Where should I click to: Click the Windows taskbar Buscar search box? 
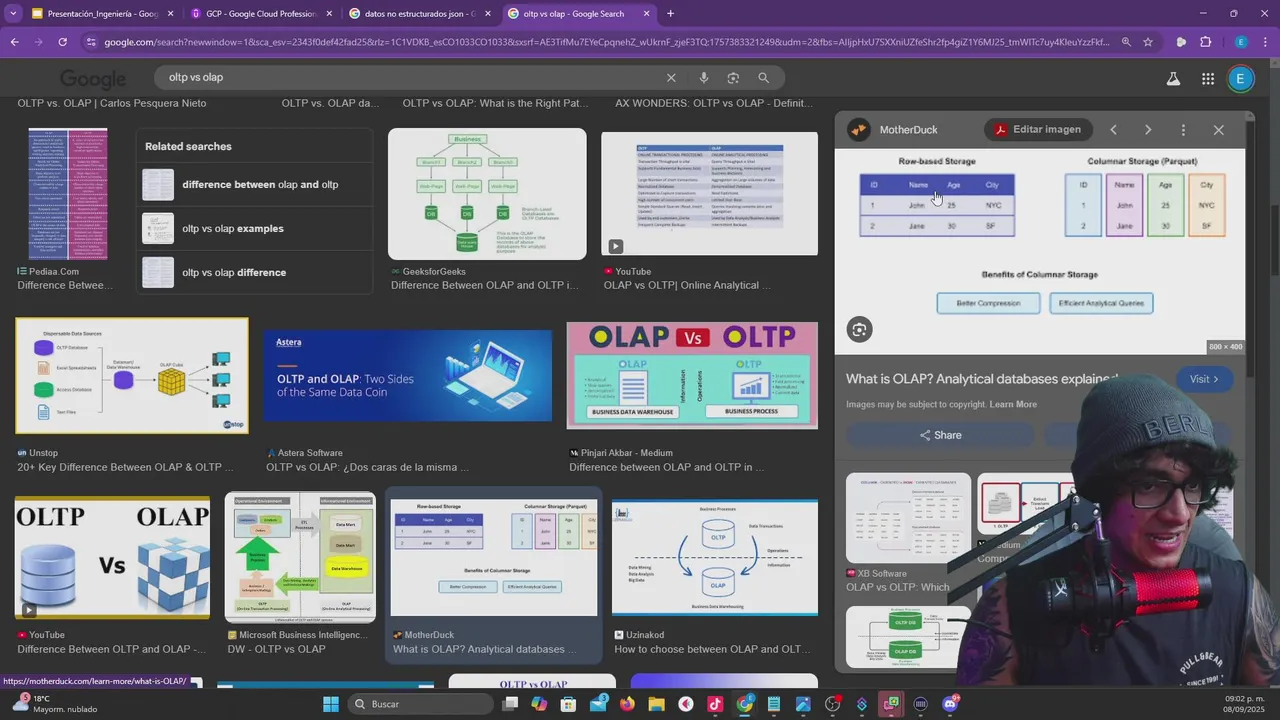pos(420,704)
